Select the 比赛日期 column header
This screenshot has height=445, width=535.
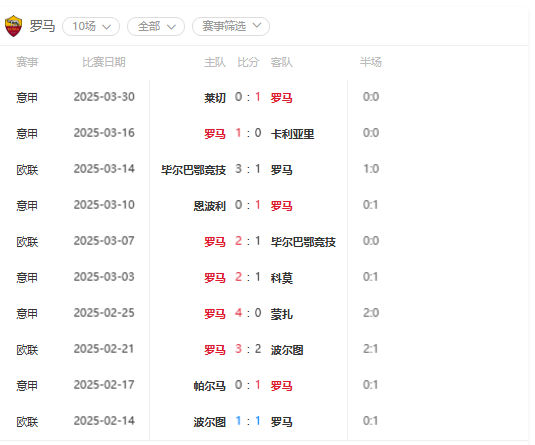104,62
